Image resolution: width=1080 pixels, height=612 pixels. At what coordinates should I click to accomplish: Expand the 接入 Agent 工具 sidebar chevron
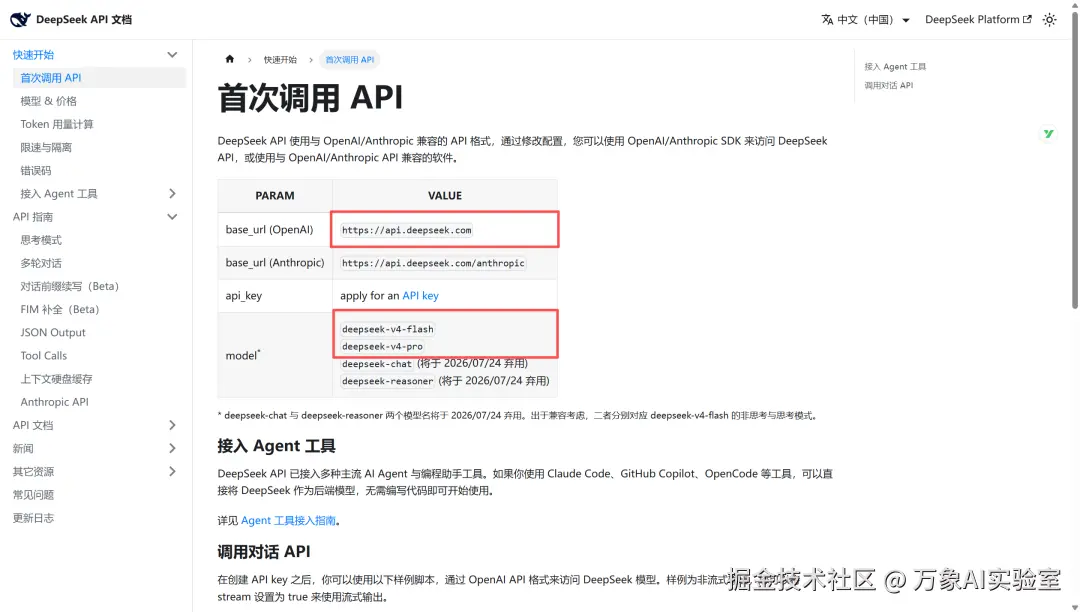172,193
